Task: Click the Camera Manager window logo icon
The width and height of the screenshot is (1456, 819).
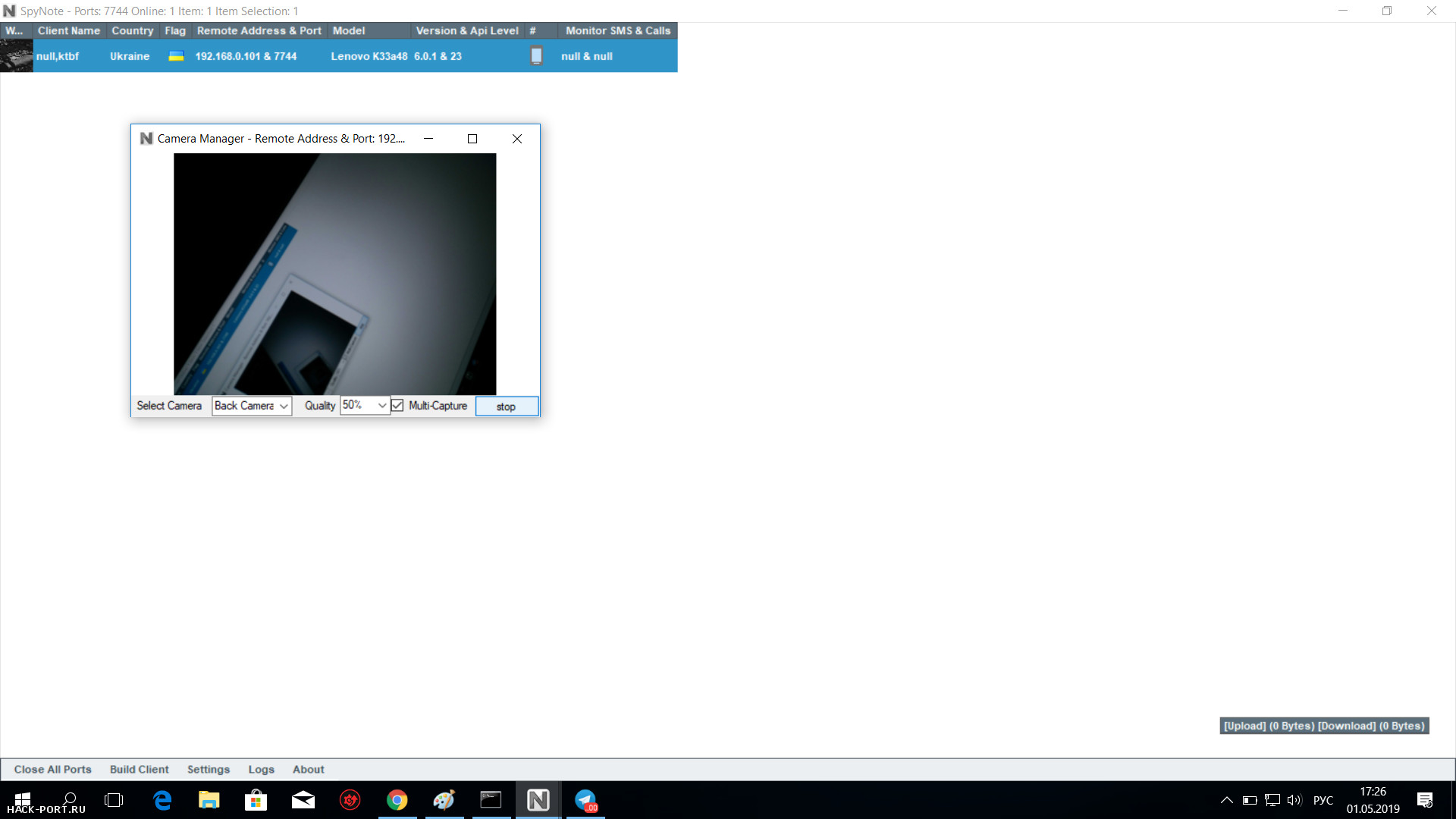Action: [146, 138]
